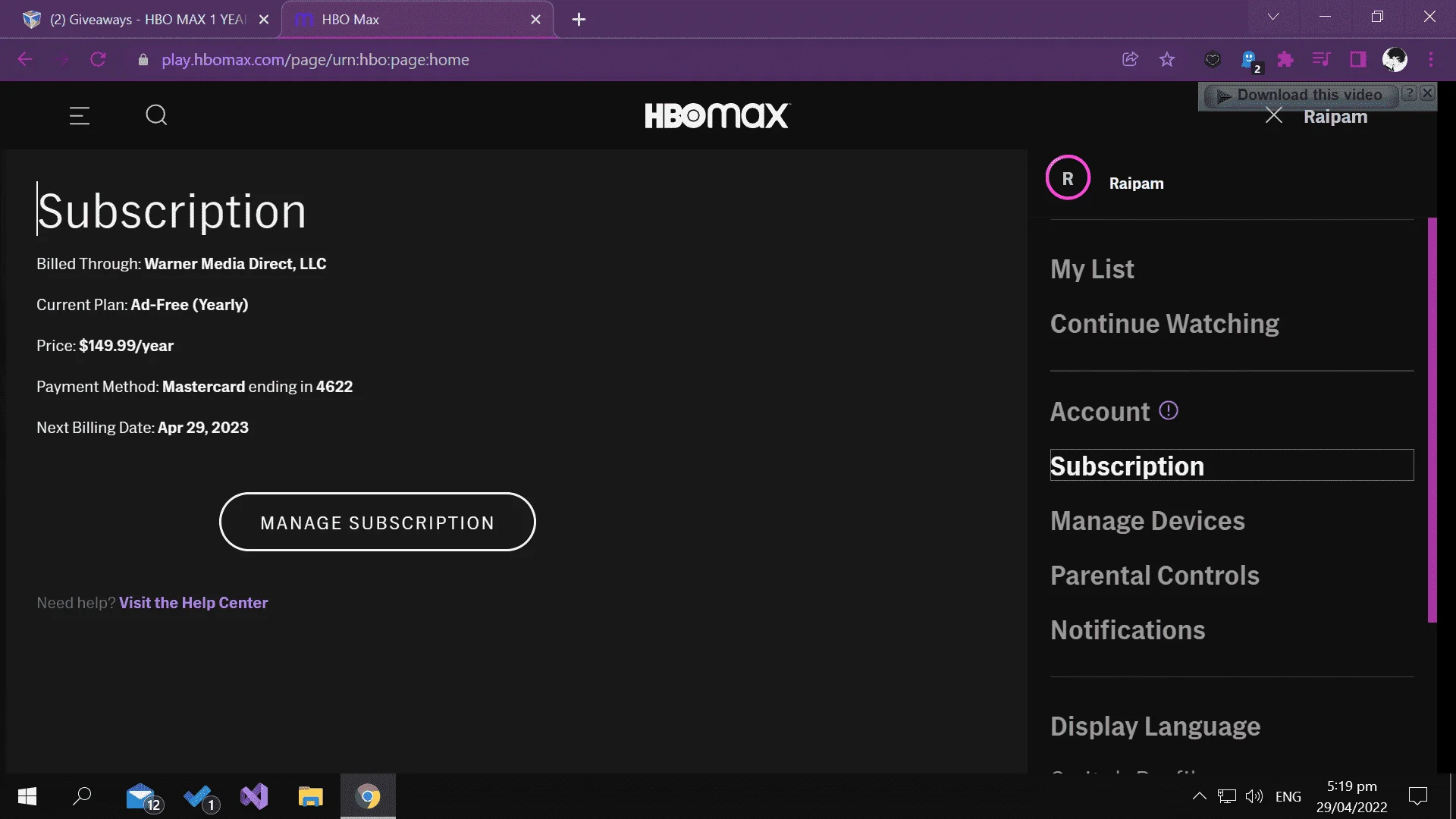Open the HBO Max hamburger menu
Viewport: 1456px width, 819px height.
click(80, 115)
